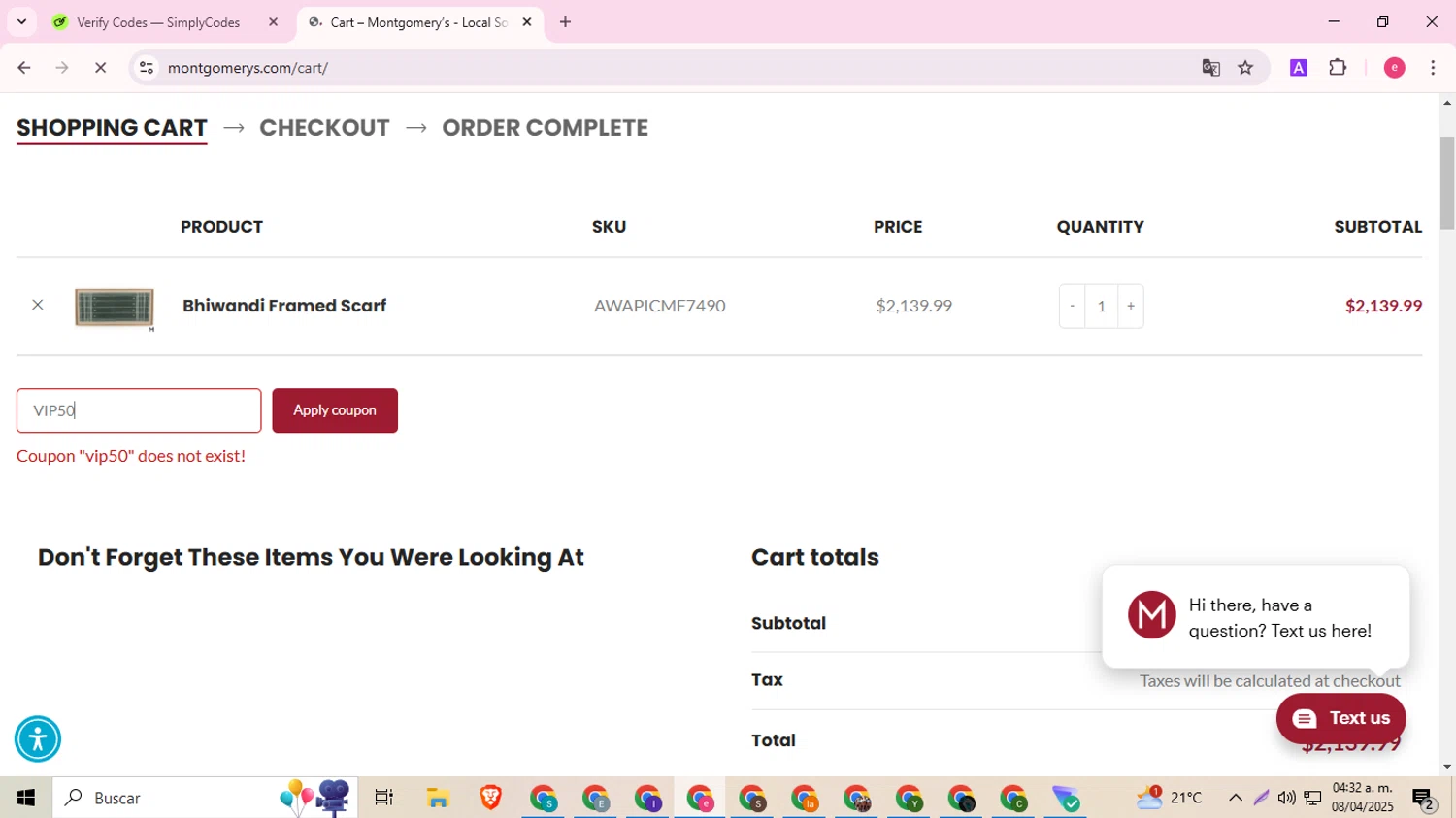The image size is (1456, 818).
Task: Open the network status icon
Action: click(x=1312, y=798)
